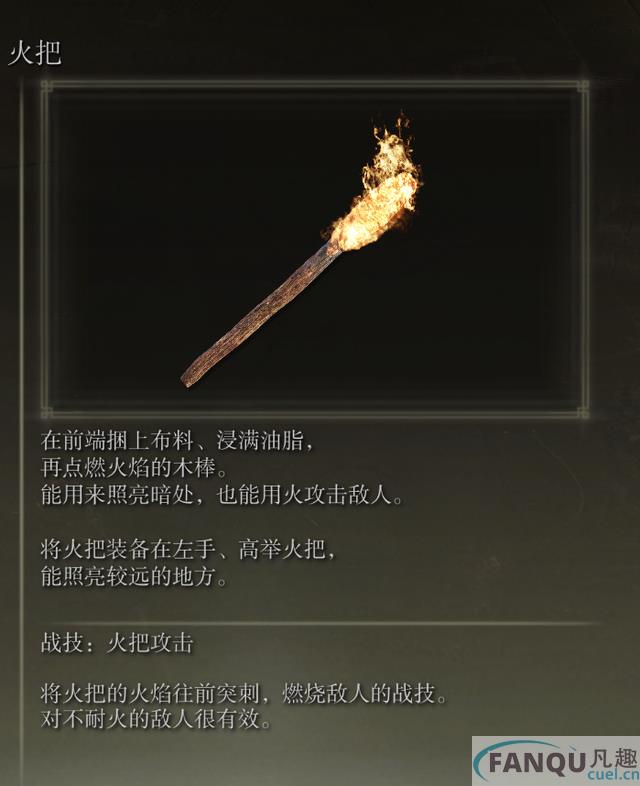Click the burning torch image
The height and width of the screenshot is (786, 640).
[302, 251]
